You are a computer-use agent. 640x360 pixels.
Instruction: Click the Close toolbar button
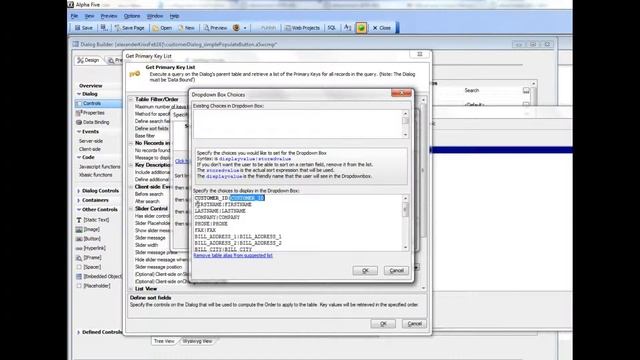(x=382, y=28)
